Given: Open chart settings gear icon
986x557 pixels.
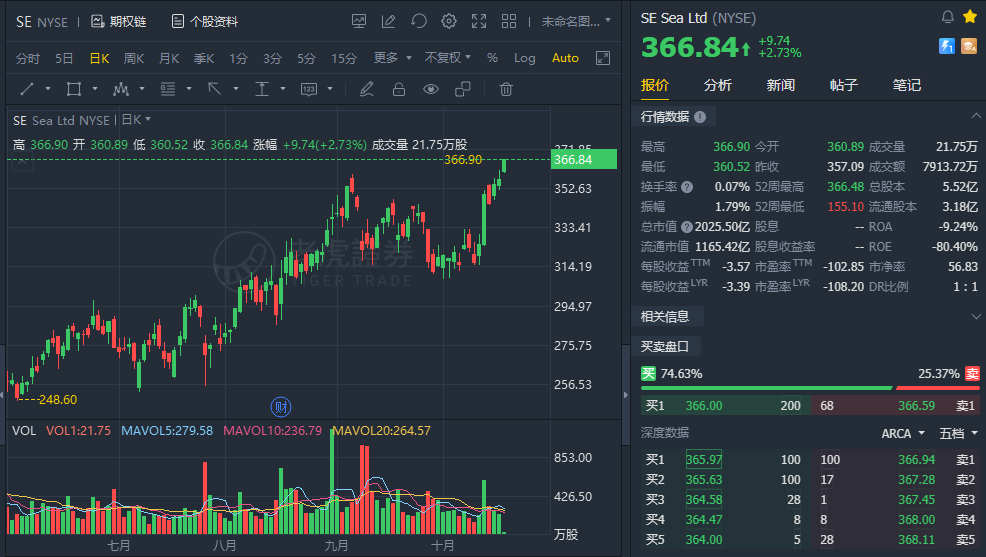Looking at the screenshot, I should pyautogui.click(x=449, y=21).
